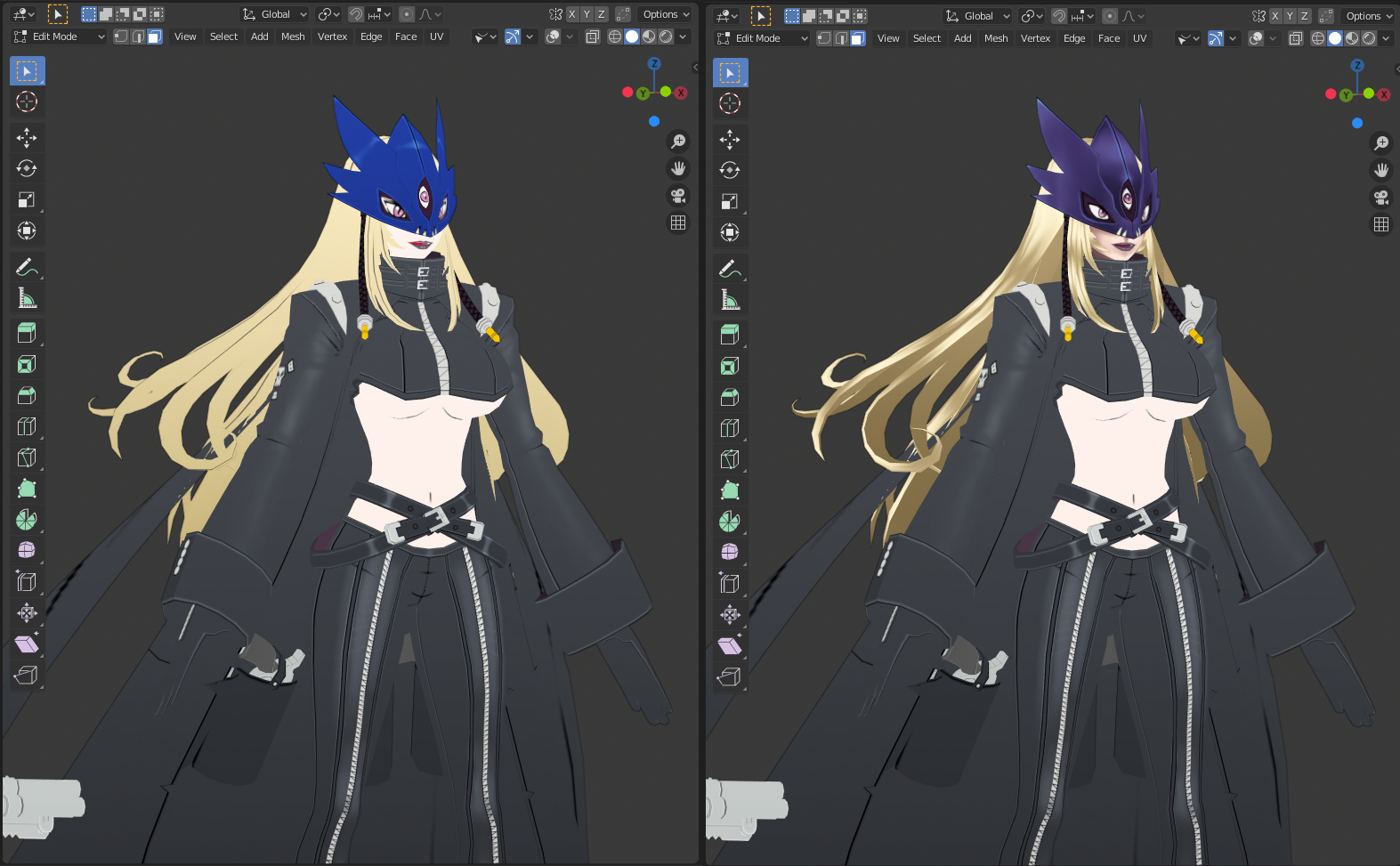Open Global orientation dropdown in right viewport
This screenshot has width=1400, height=866.
pyautogui.click(x=978, y=16)
